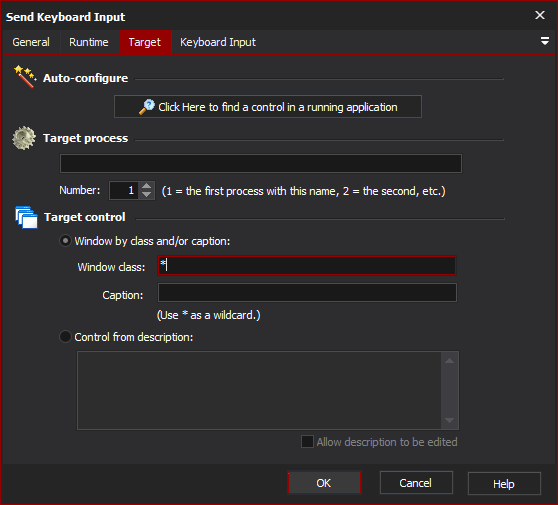The image size is (558, 505).
Task: Click the Help button
Action: click(504, 483)
